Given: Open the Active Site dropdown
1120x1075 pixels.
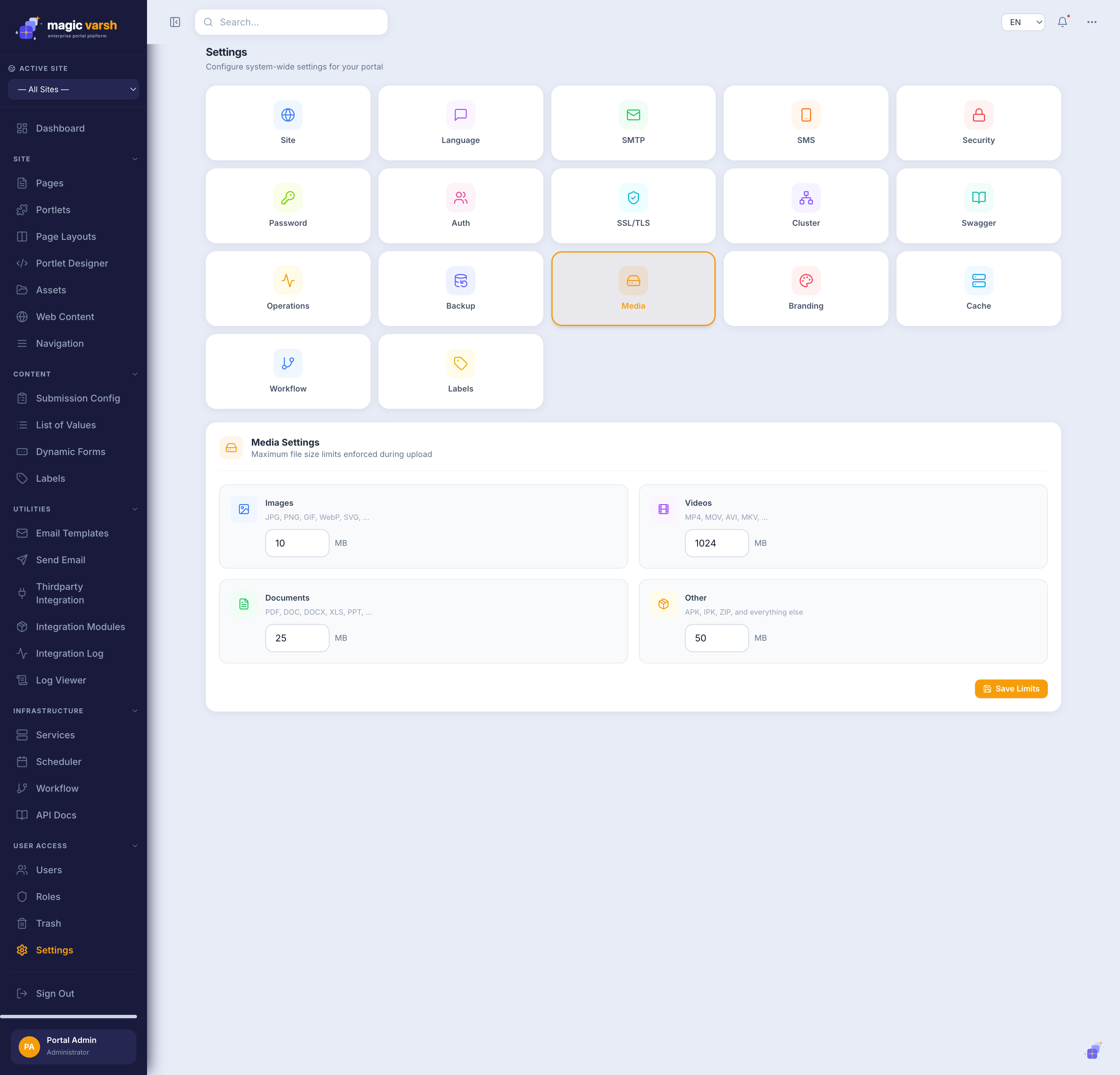Looking at the screenshot, I should click(x=73, y=90).
